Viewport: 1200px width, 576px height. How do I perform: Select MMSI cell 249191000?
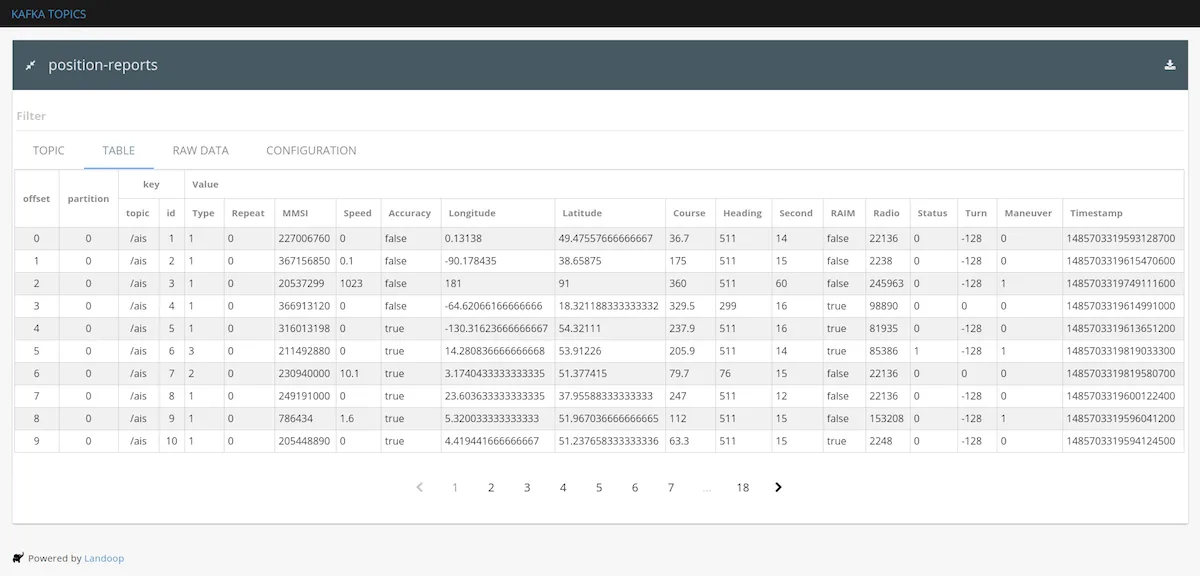click(x=304, y=396)
